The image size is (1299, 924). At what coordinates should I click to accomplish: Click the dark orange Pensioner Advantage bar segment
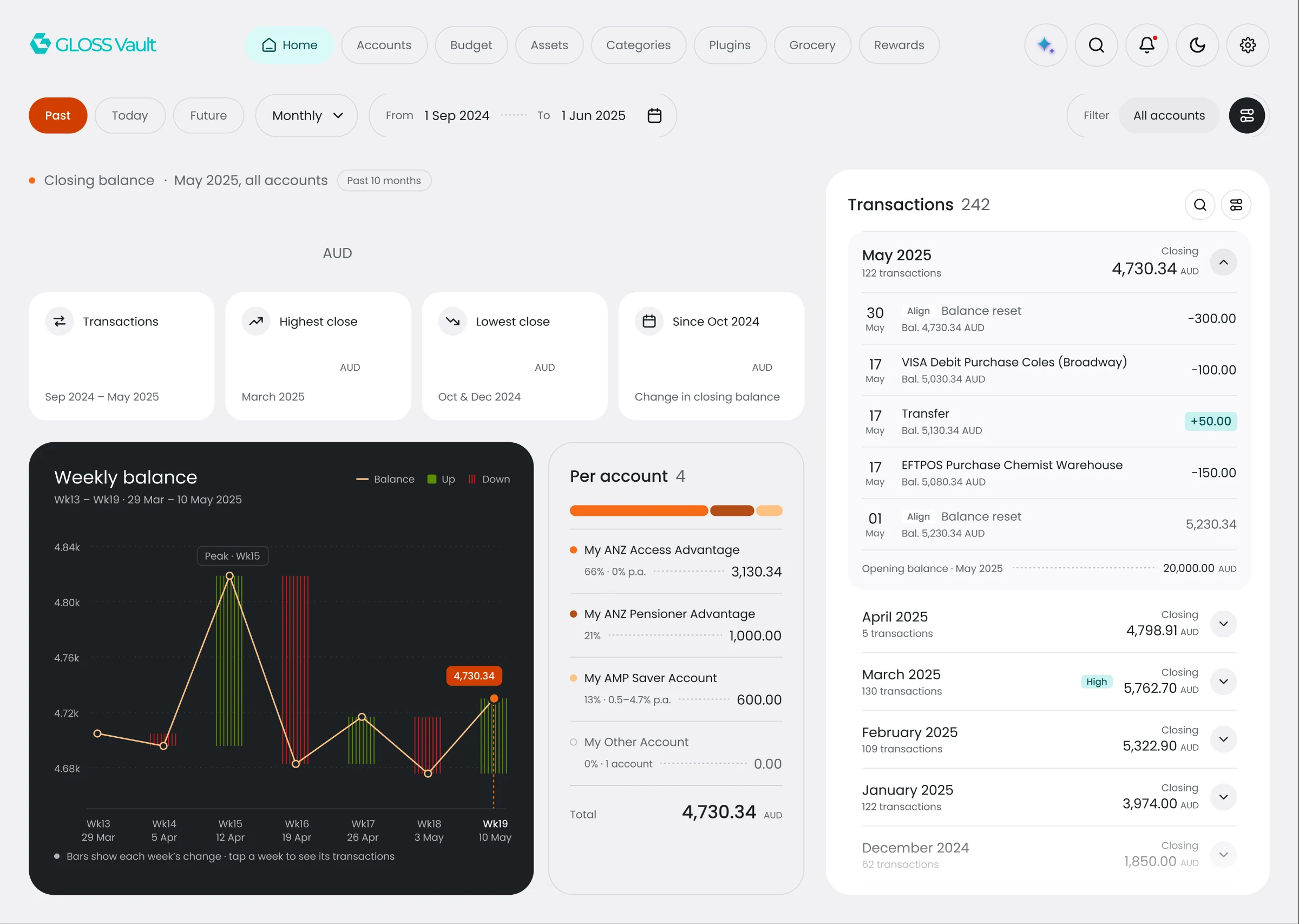tap(732, 511)
